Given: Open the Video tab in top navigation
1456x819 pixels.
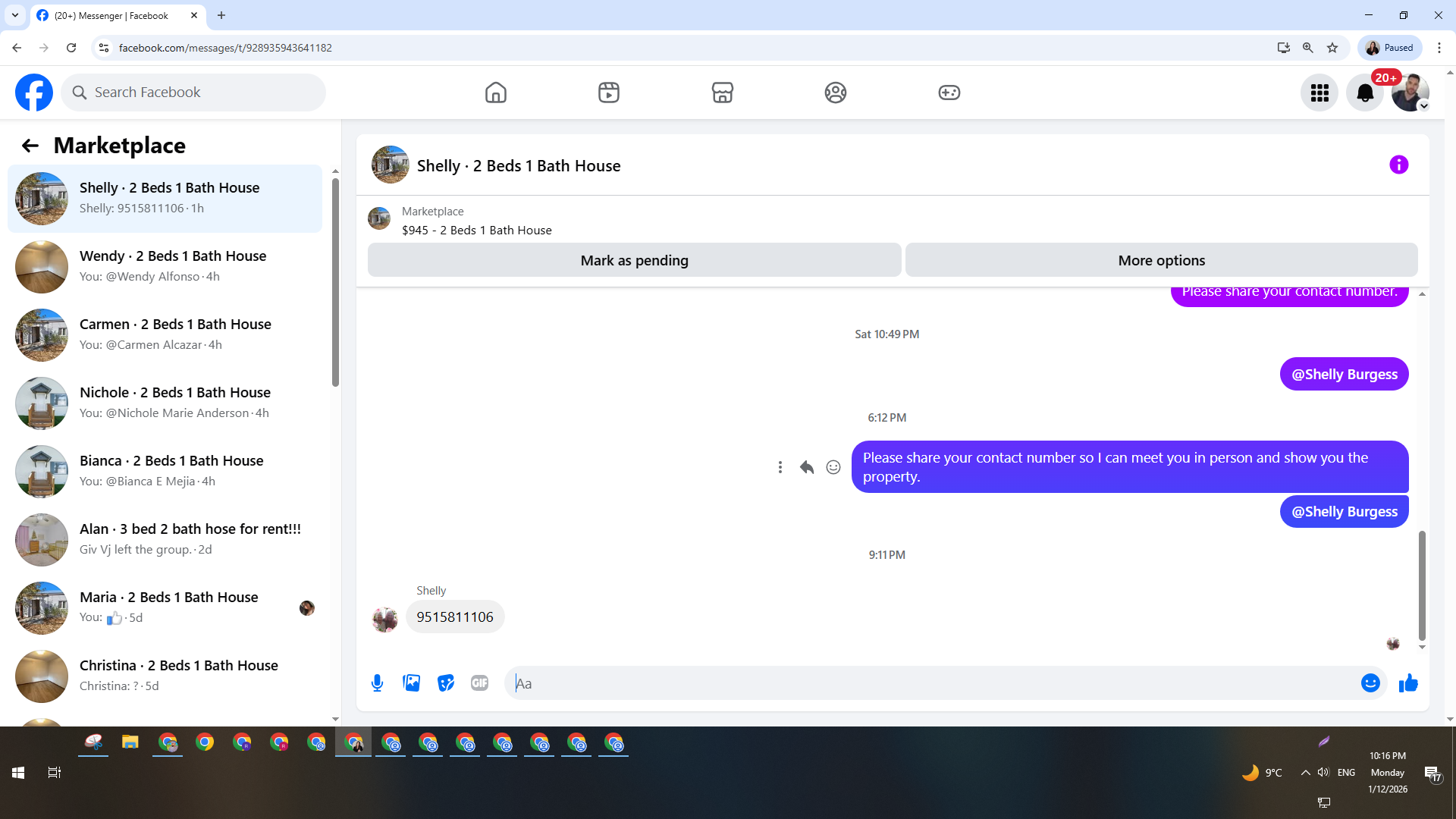Looking at the screenshot, I should click(x=608, y=93).
